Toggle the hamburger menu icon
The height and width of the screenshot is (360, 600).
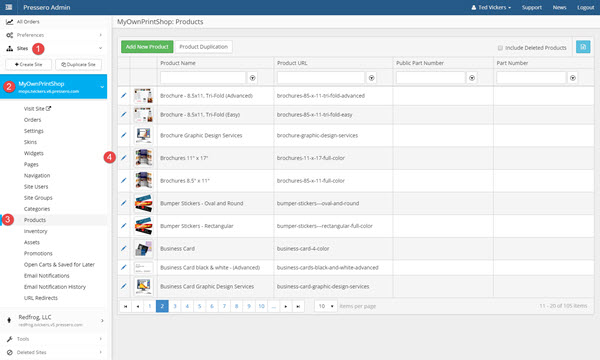(x=8, y=7)
